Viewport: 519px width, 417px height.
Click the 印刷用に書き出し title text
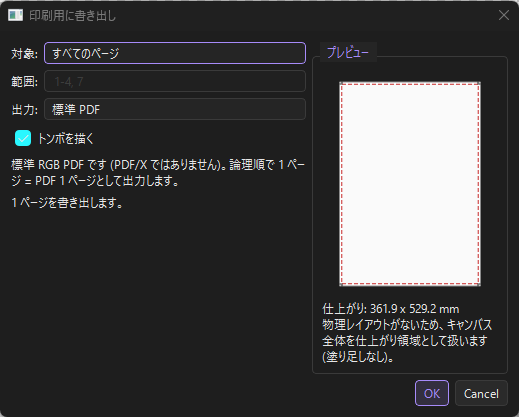(72, 16)
